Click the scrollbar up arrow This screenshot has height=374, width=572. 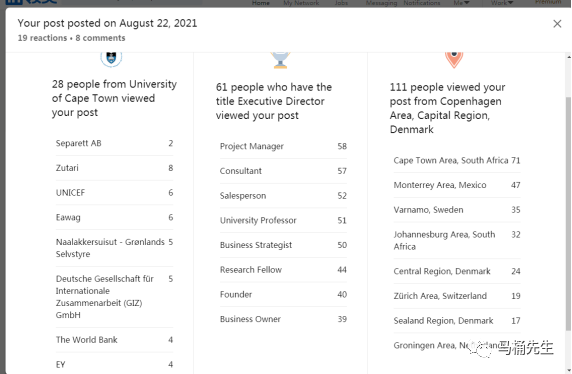[x=568, y=57]
